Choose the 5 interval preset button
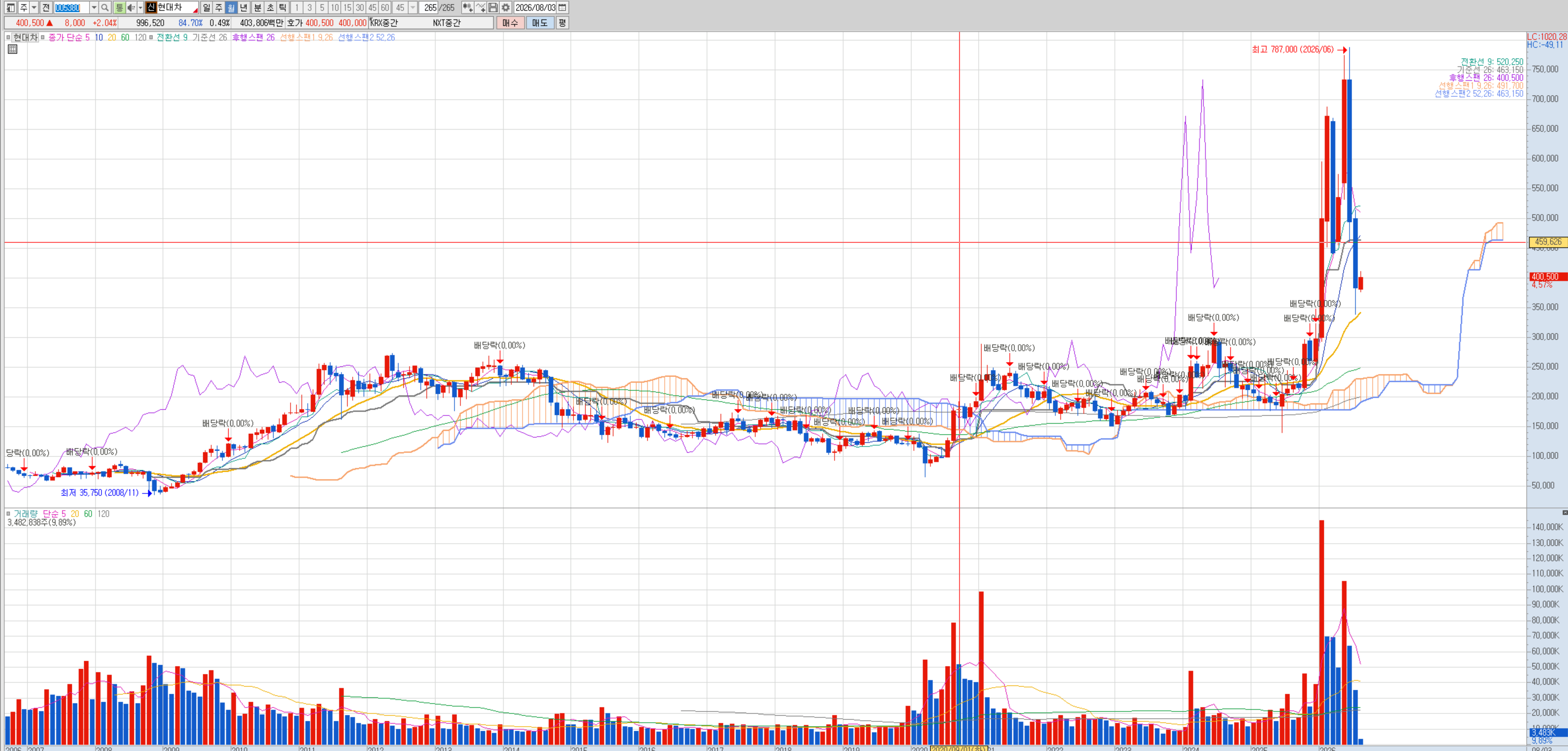 click(322, 7)
